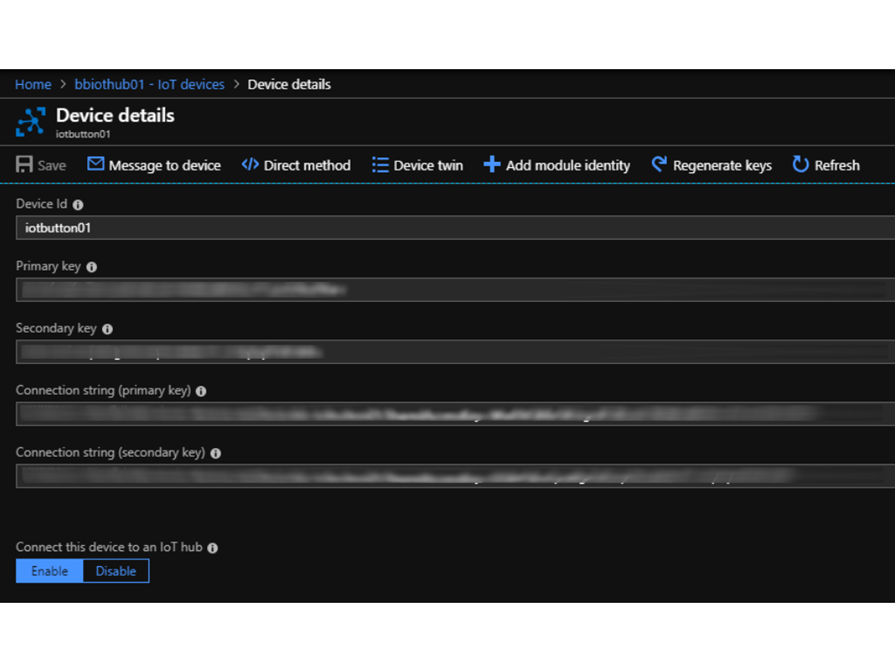
Task: Show info for Connection string (secondary key)
Action: 215,453
